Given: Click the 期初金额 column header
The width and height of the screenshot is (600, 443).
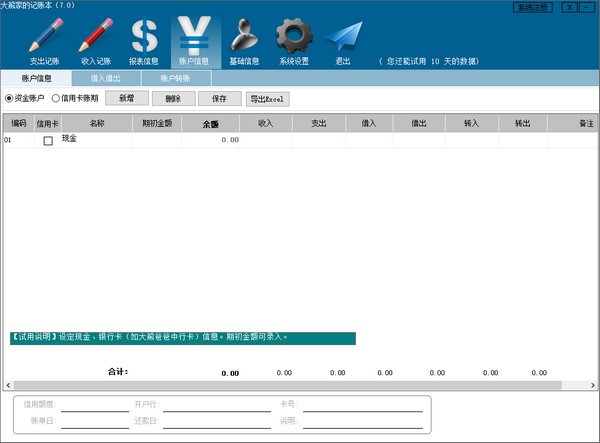Looking at the screenshot, I should click(157, 123).
